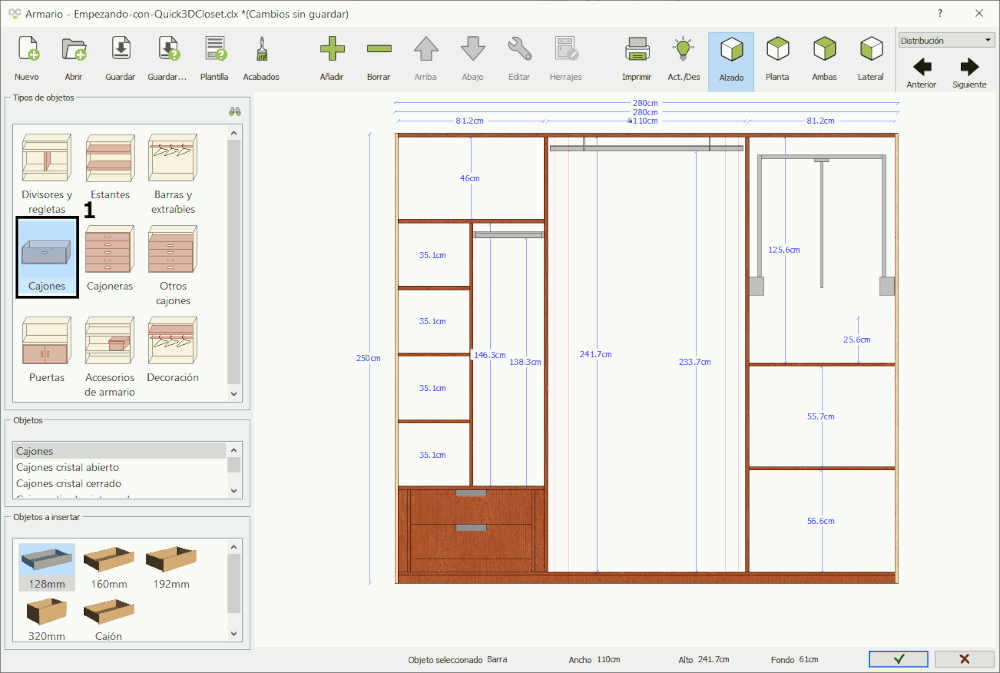Create a new closet with Nuevo
Image resolution: width=1000 pixels, height=673 pixels.
click(27, 59)
